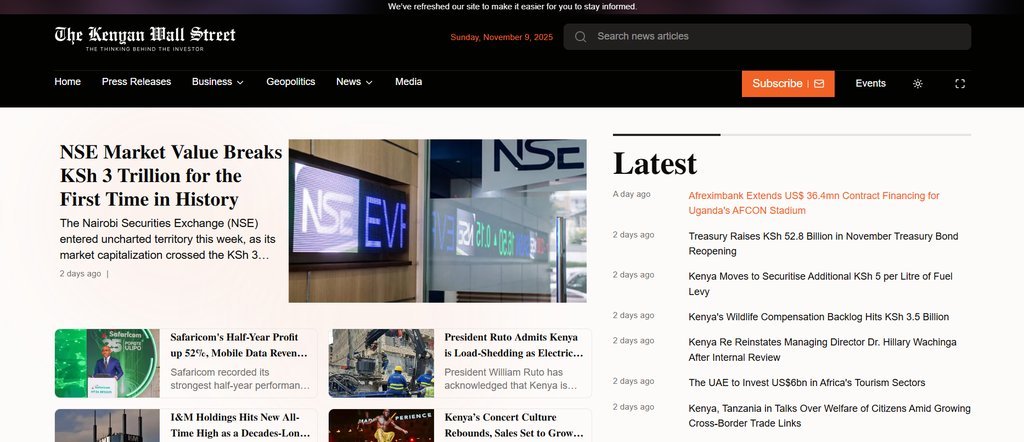
Task: Open the Events link
Action: [871, 84]
